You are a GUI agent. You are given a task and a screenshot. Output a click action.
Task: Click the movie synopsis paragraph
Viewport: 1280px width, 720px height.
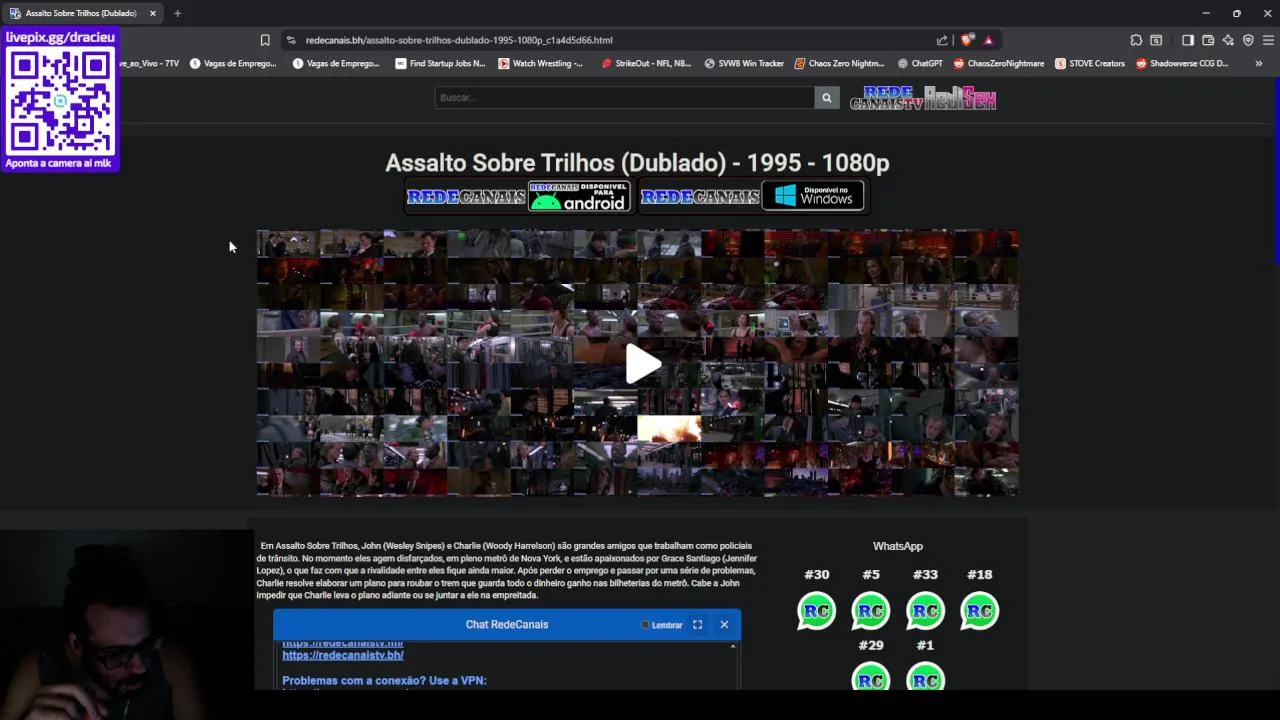coord(507,570)
